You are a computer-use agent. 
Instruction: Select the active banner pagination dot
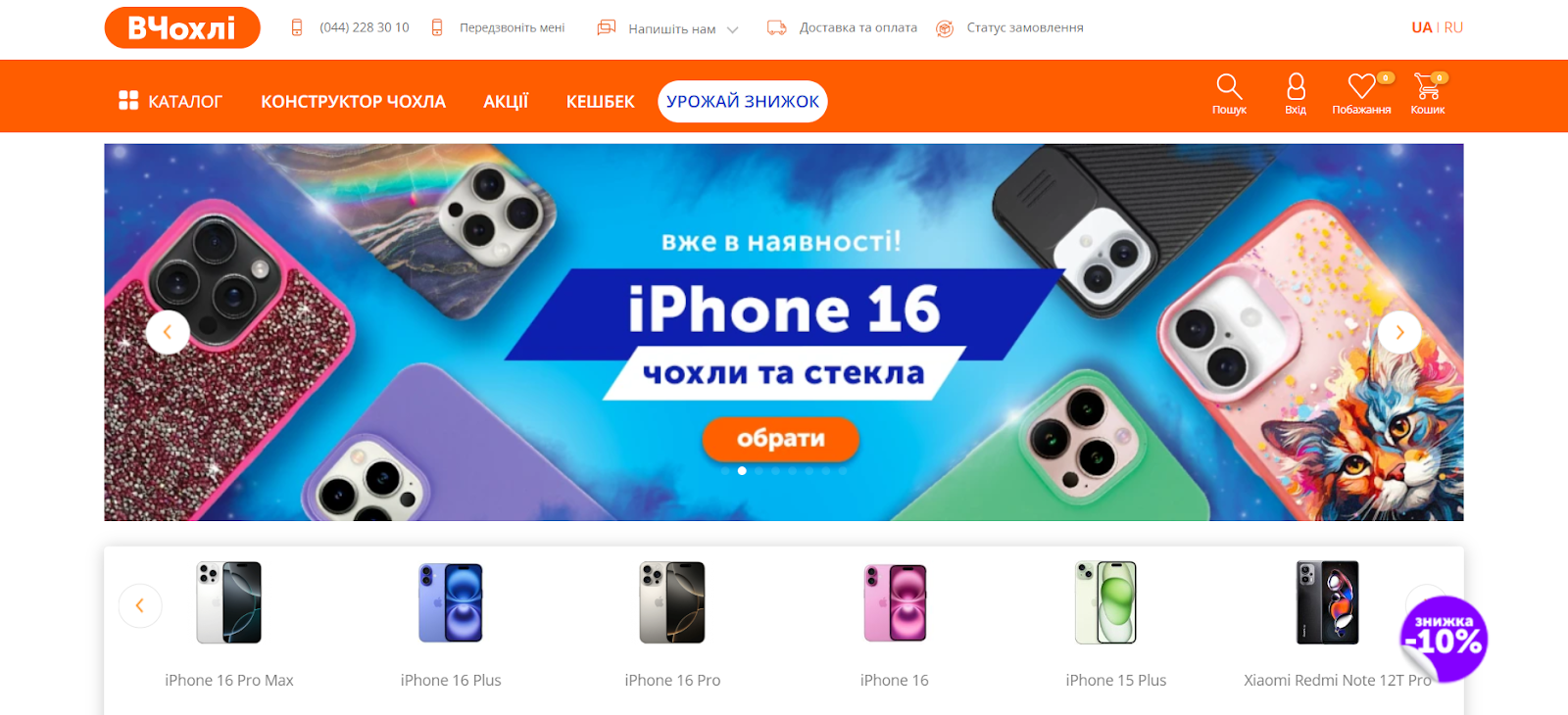click(x=742, y=471)
